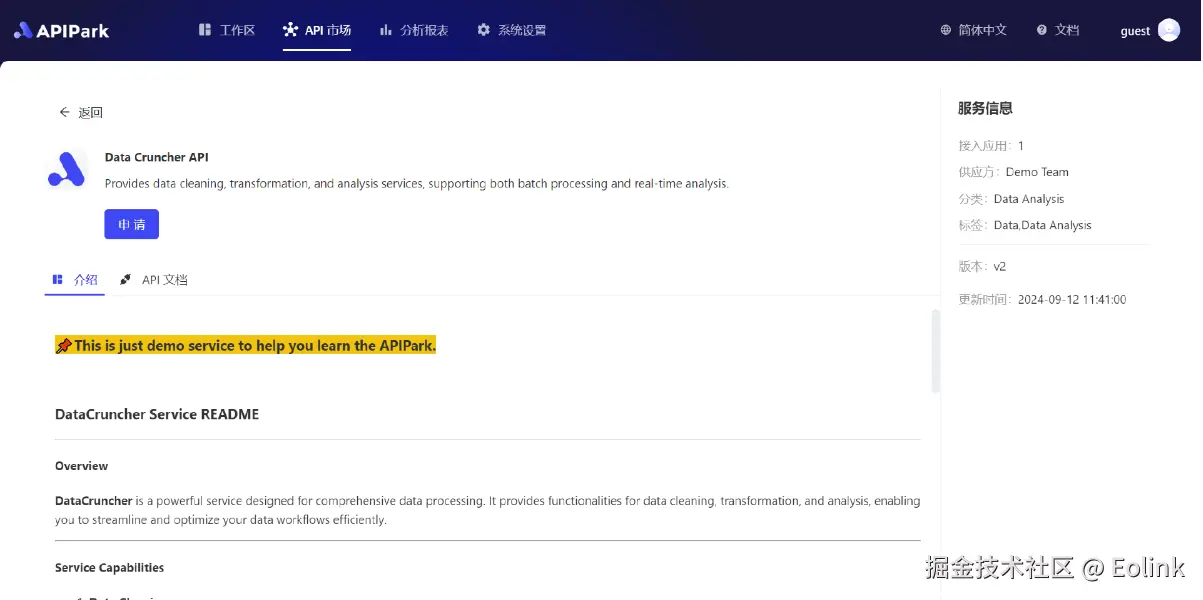Go back using 返回 link
Screen dimensions: 1203x600
click(90, 112)
